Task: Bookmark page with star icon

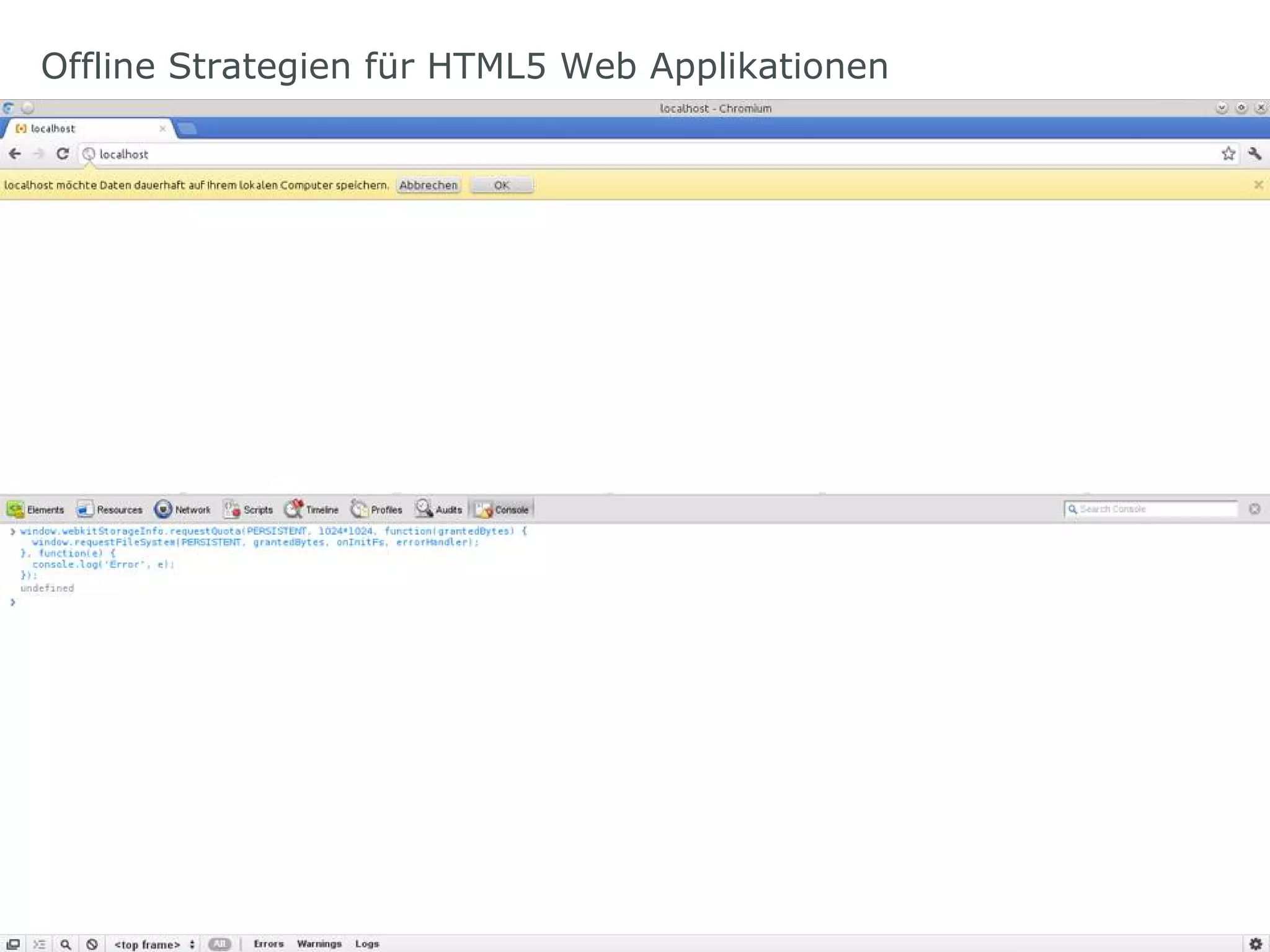Action: click(x=1228, y=154)
